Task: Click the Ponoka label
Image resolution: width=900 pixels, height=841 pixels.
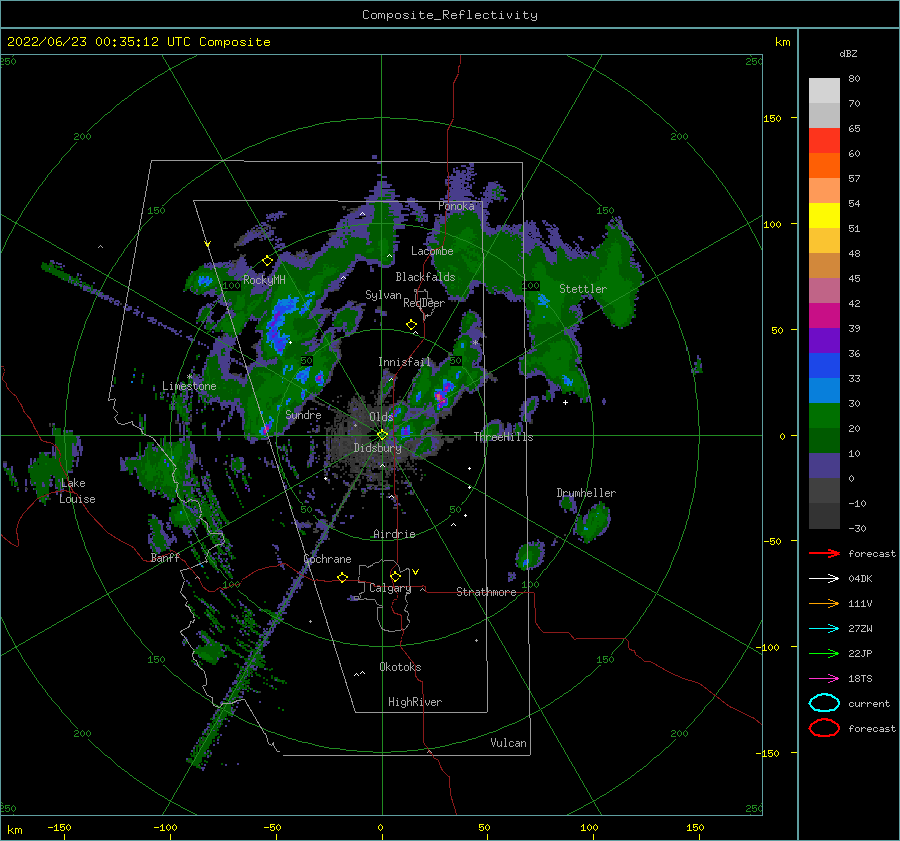Action: coord(456,206)
